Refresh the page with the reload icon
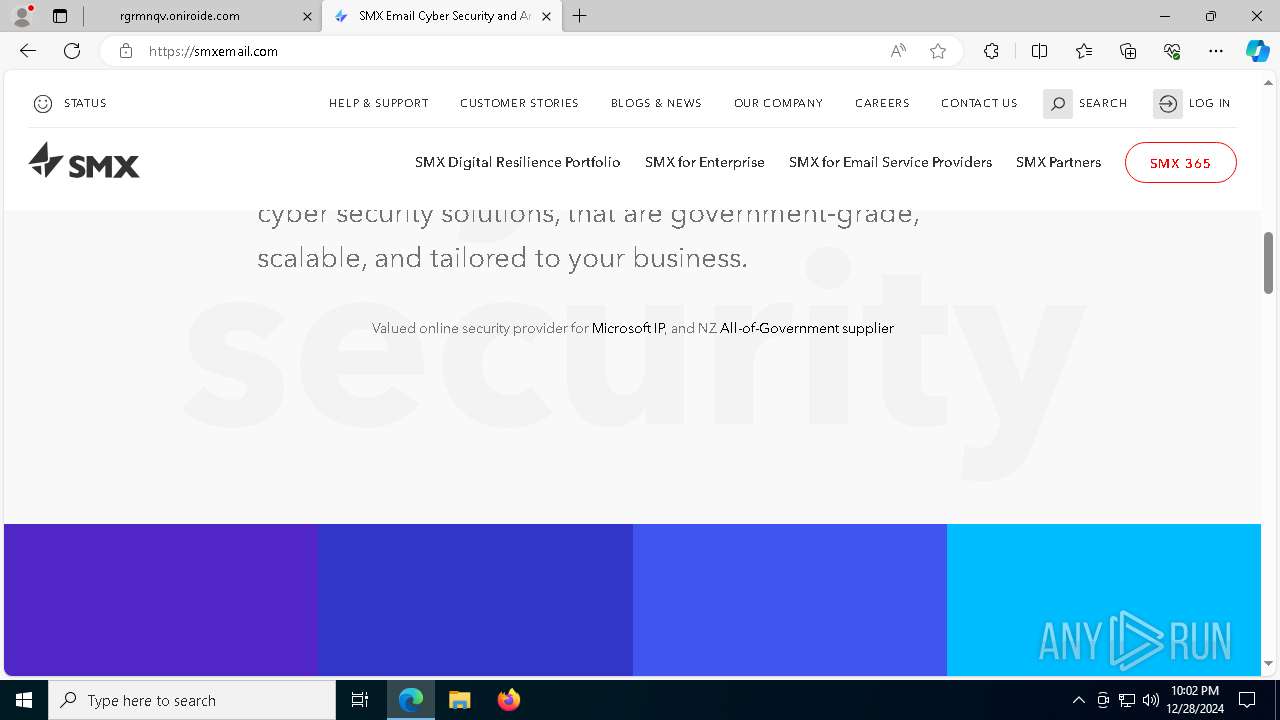 click(72, 51)
